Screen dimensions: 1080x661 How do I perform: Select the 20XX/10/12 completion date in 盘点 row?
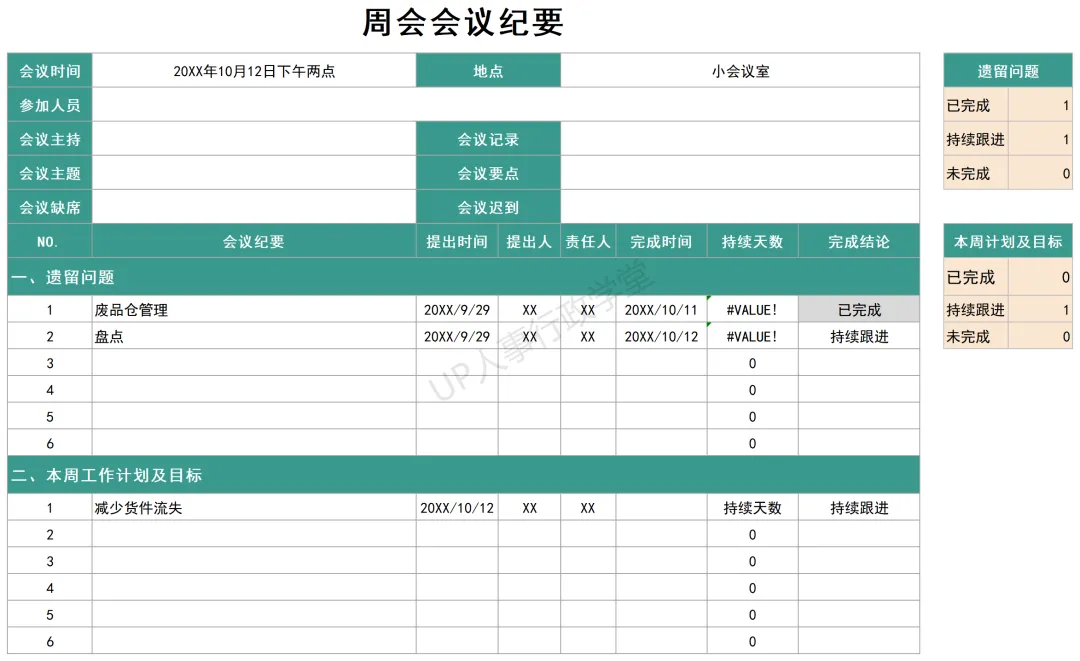point(661,336)
